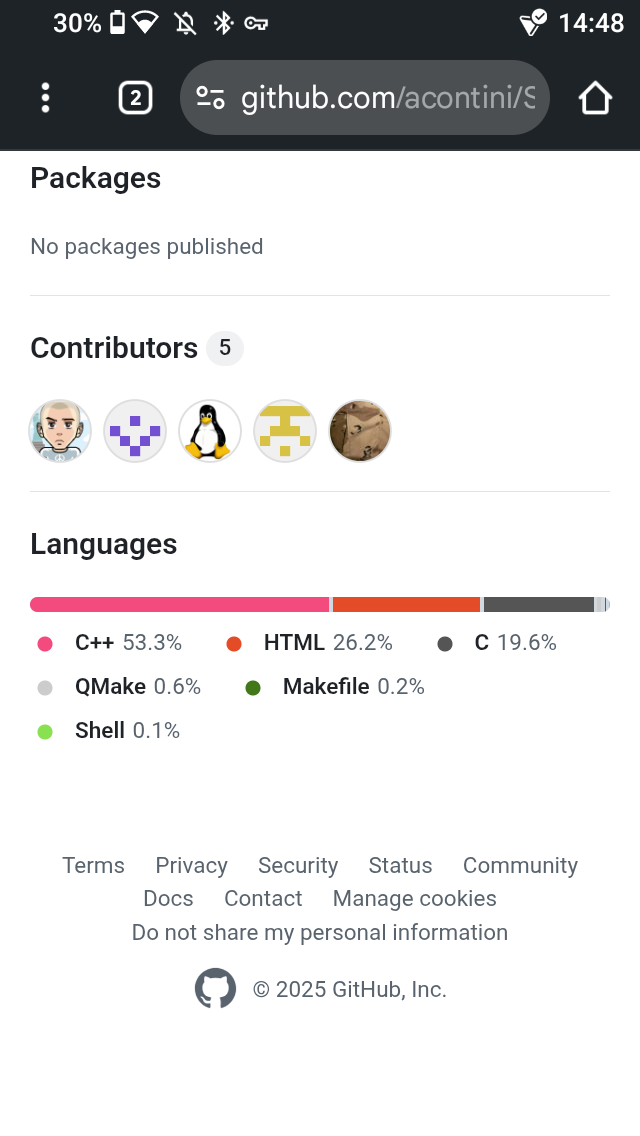Click the green Shell language dot
This screenshot has height=1136, width=640.
(x=44, y=731)
